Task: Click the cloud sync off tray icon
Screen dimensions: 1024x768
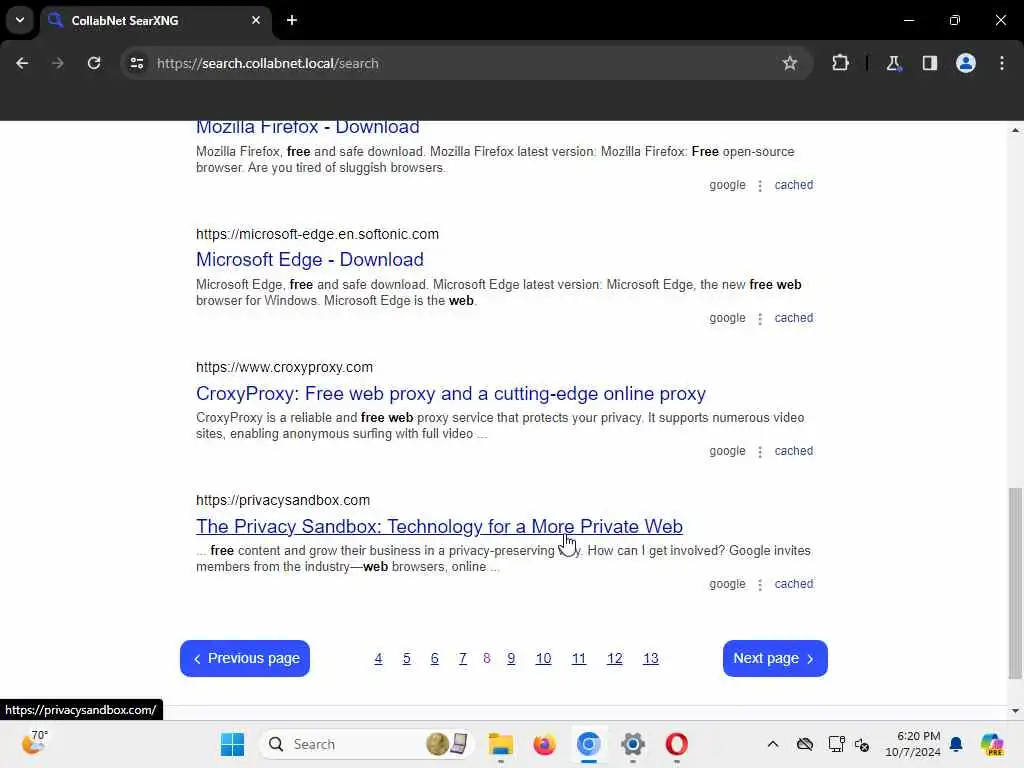Action: pyautogui.click(x=805, y=744)
